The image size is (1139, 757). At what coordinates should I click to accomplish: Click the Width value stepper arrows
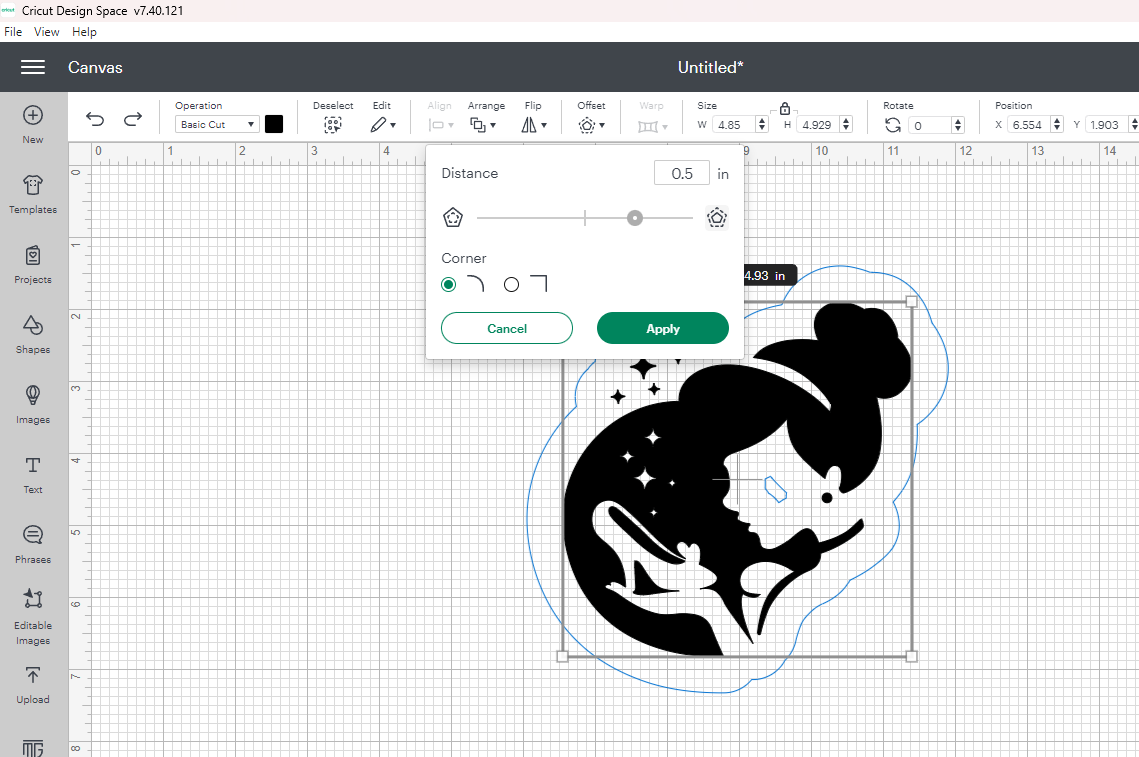pyautogui.click(x=762, y=125)
